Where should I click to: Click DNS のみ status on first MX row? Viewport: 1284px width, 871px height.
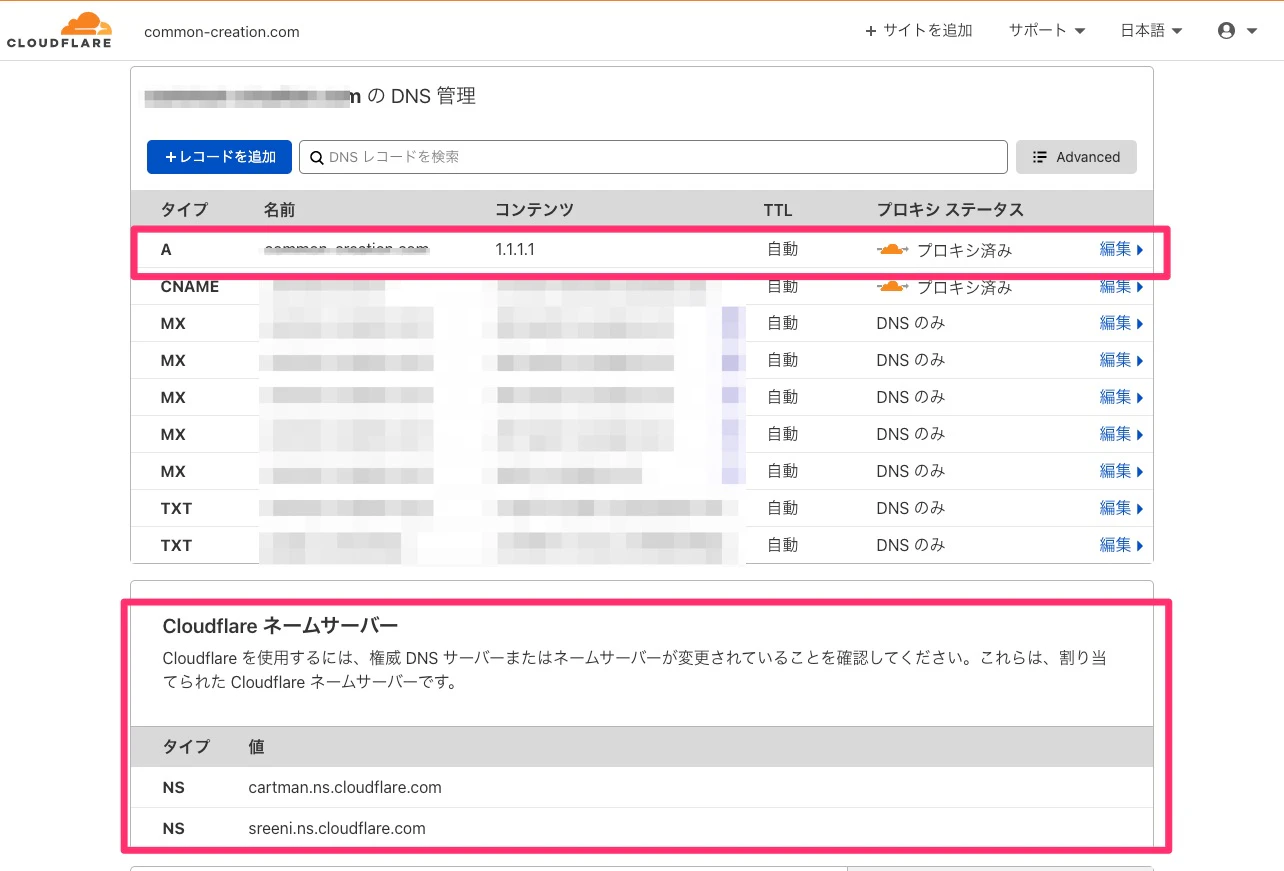tap(911, 324)
